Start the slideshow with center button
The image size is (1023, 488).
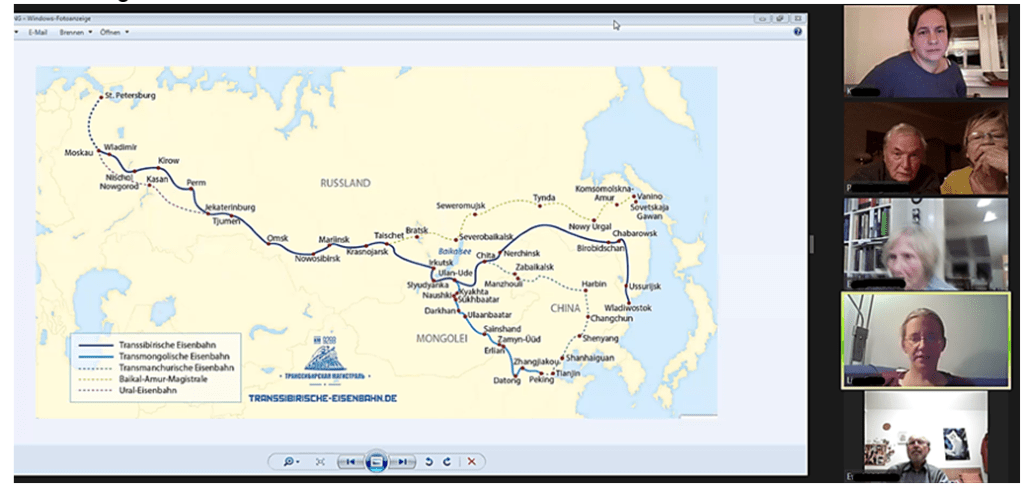coord(376,461)
